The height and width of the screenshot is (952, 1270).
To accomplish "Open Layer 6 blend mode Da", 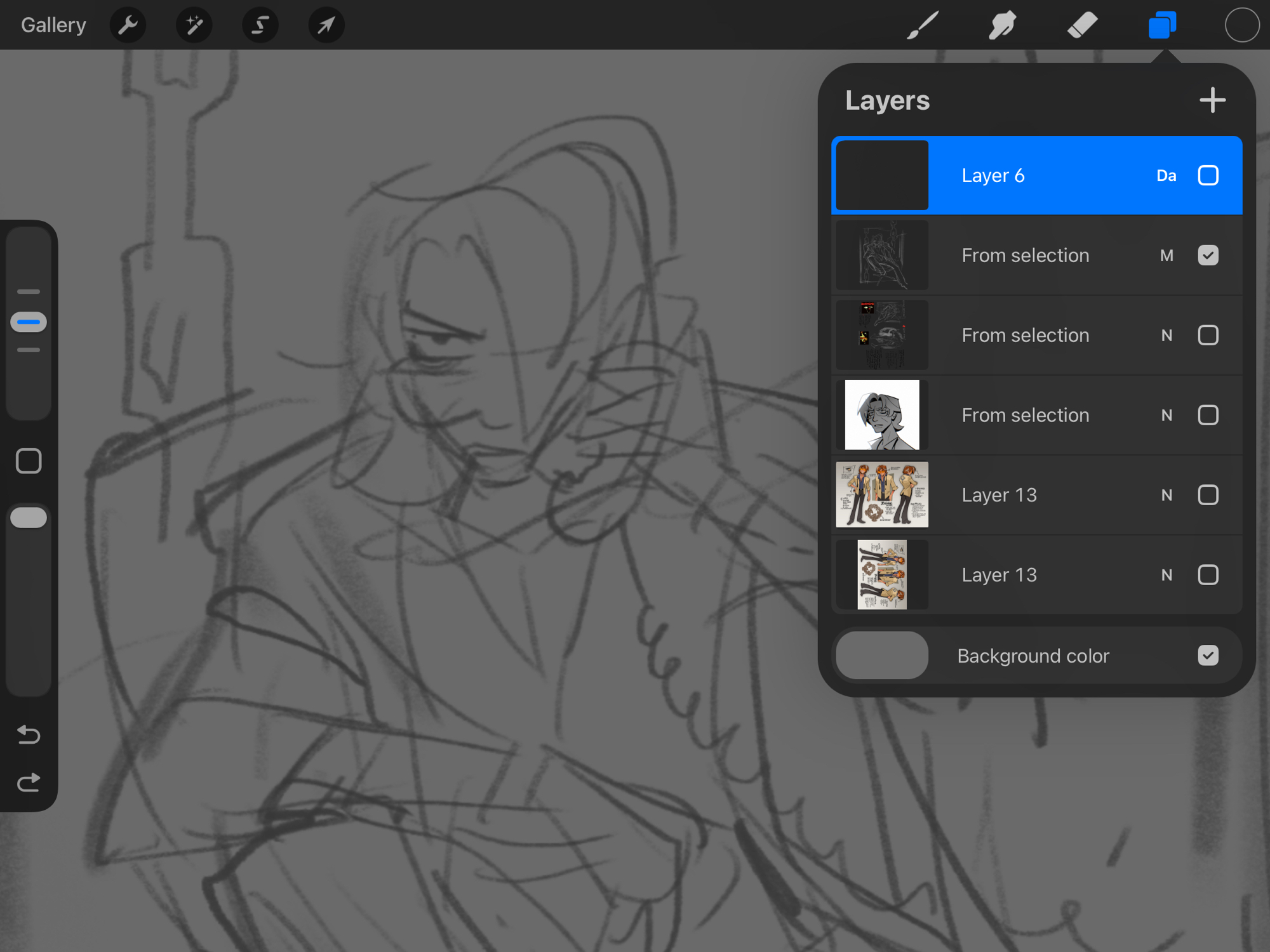I will pos(1166,175).
